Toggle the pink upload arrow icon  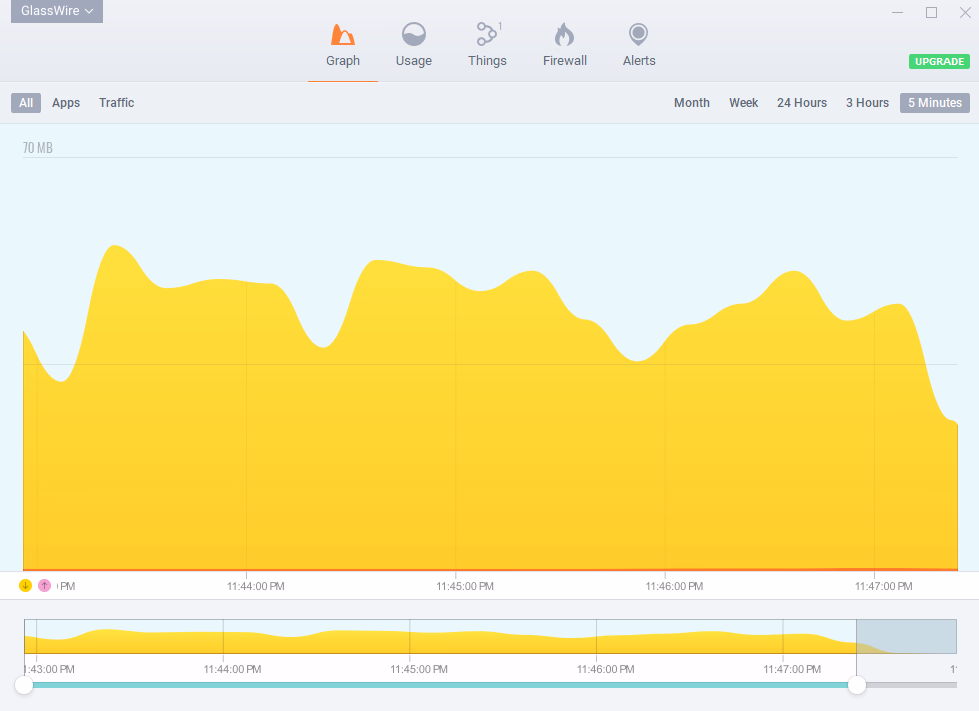(x=44, y=585)
